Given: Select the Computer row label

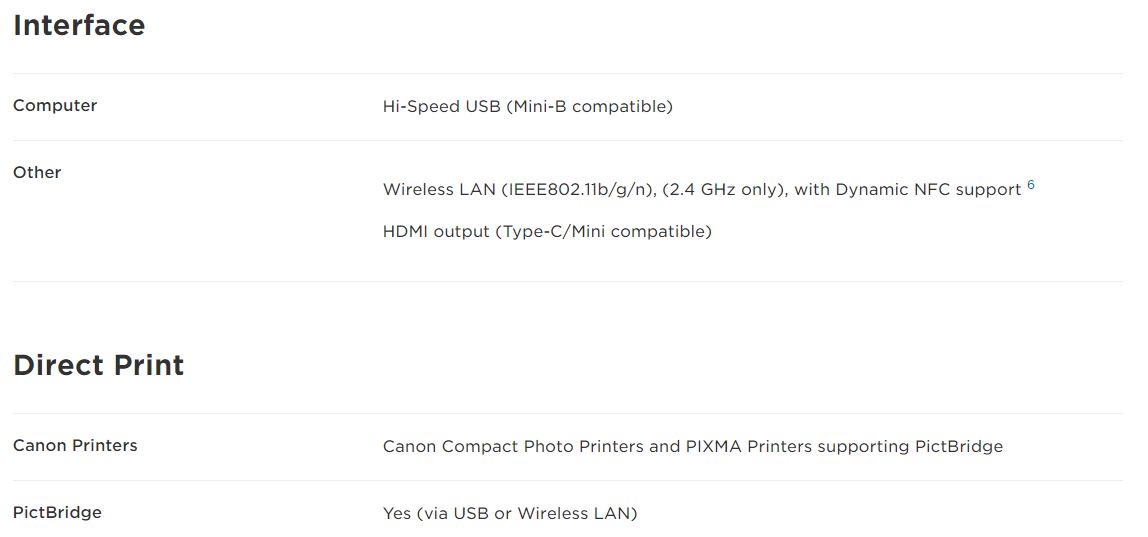Looking at the screenshot, I should (55, 105).
